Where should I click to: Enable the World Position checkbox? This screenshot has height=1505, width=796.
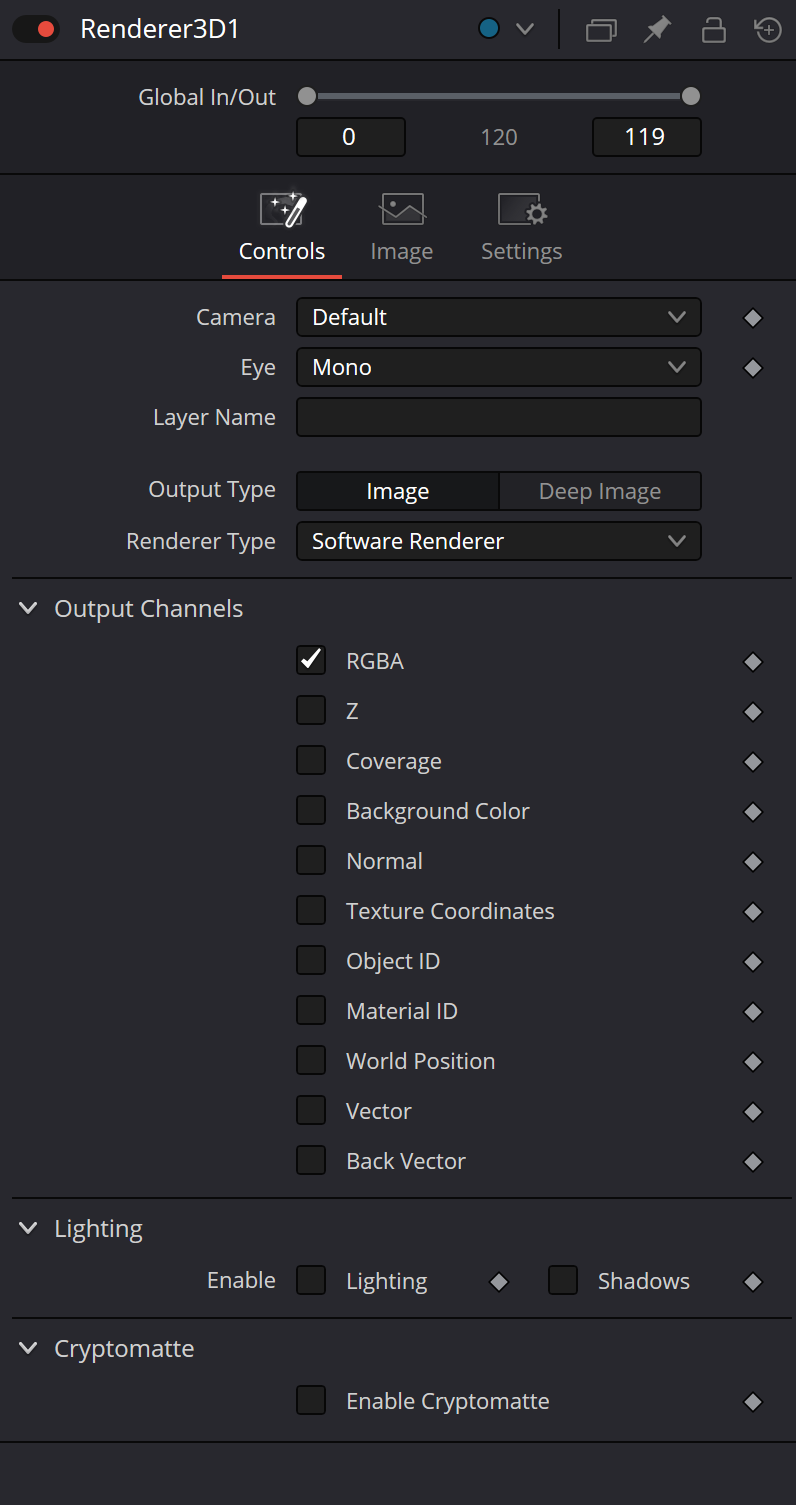[x=311, y=1059]
